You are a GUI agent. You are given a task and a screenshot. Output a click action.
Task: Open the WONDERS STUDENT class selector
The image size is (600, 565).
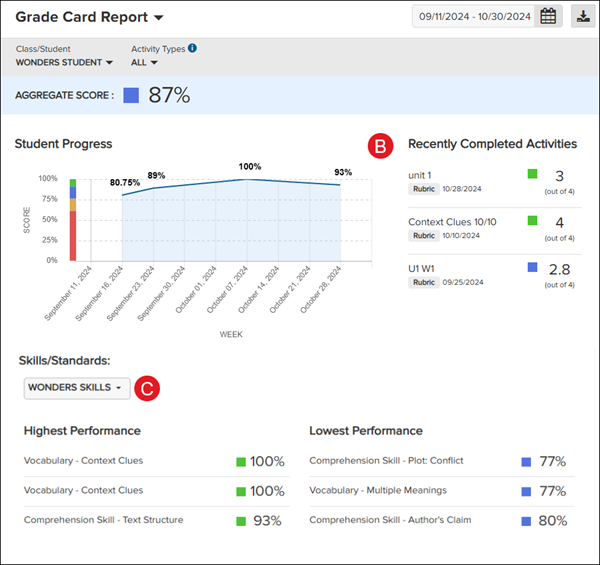[64, 63]
